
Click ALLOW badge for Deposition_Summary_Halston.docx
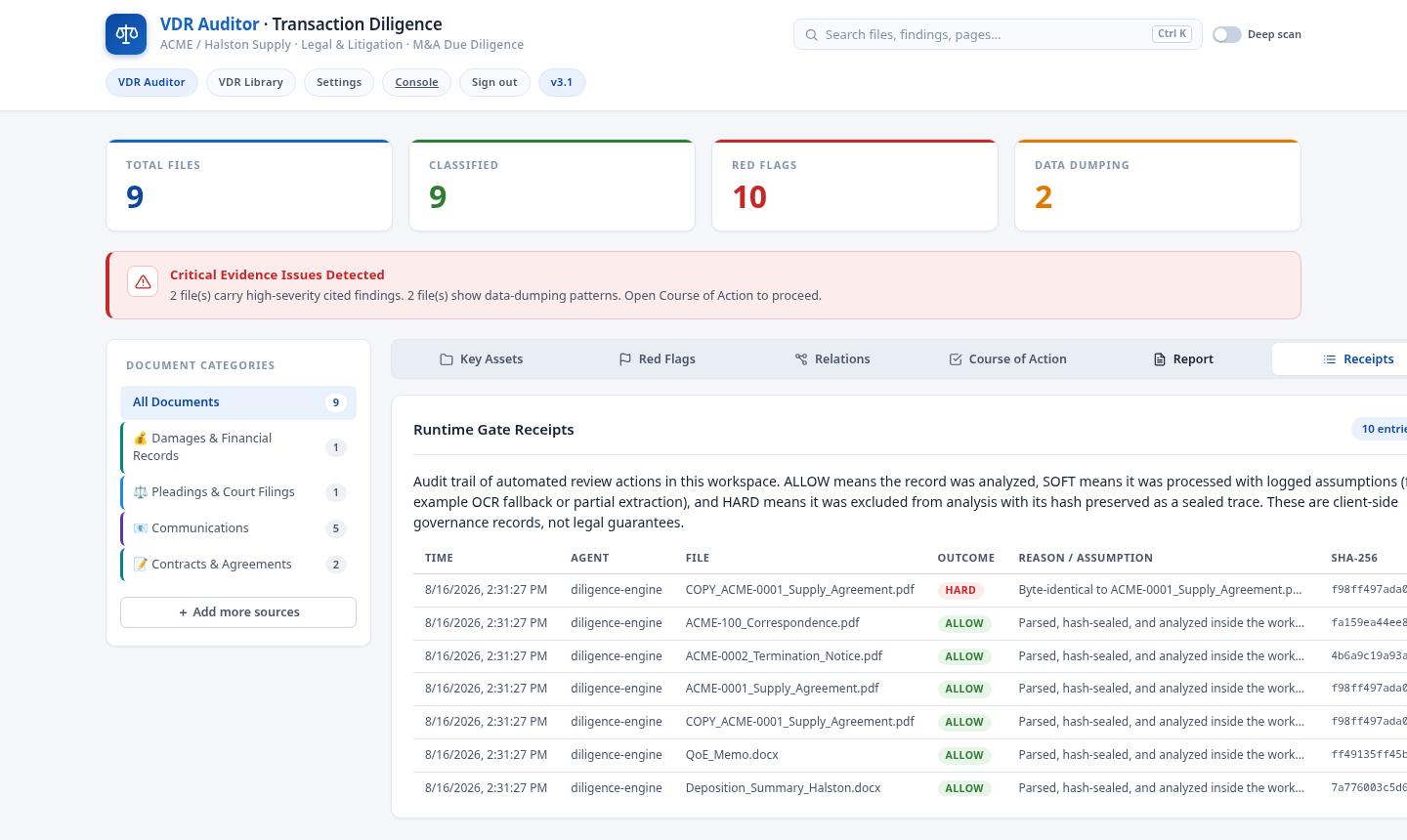[964, 788]
